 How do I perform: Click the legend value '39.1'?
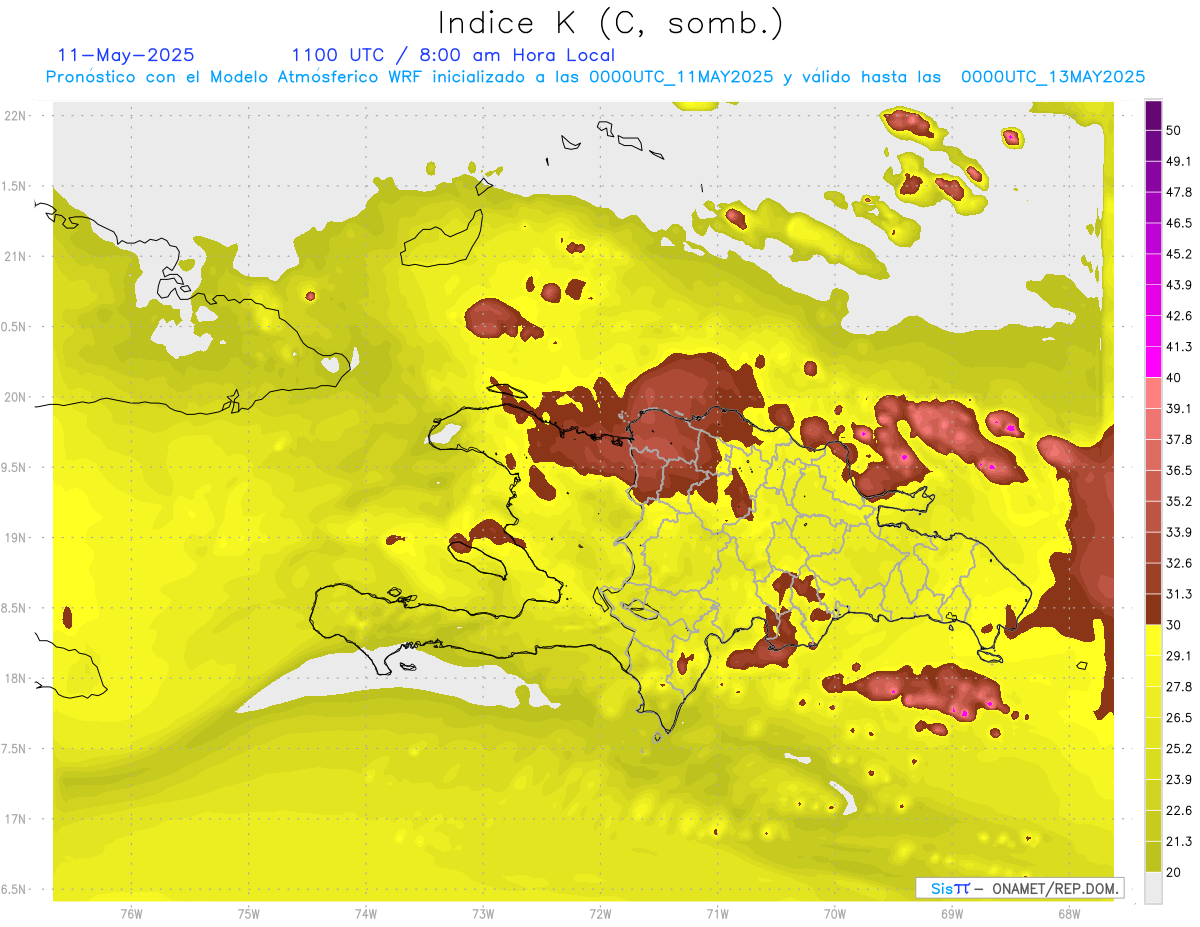tap(1178, 409)
